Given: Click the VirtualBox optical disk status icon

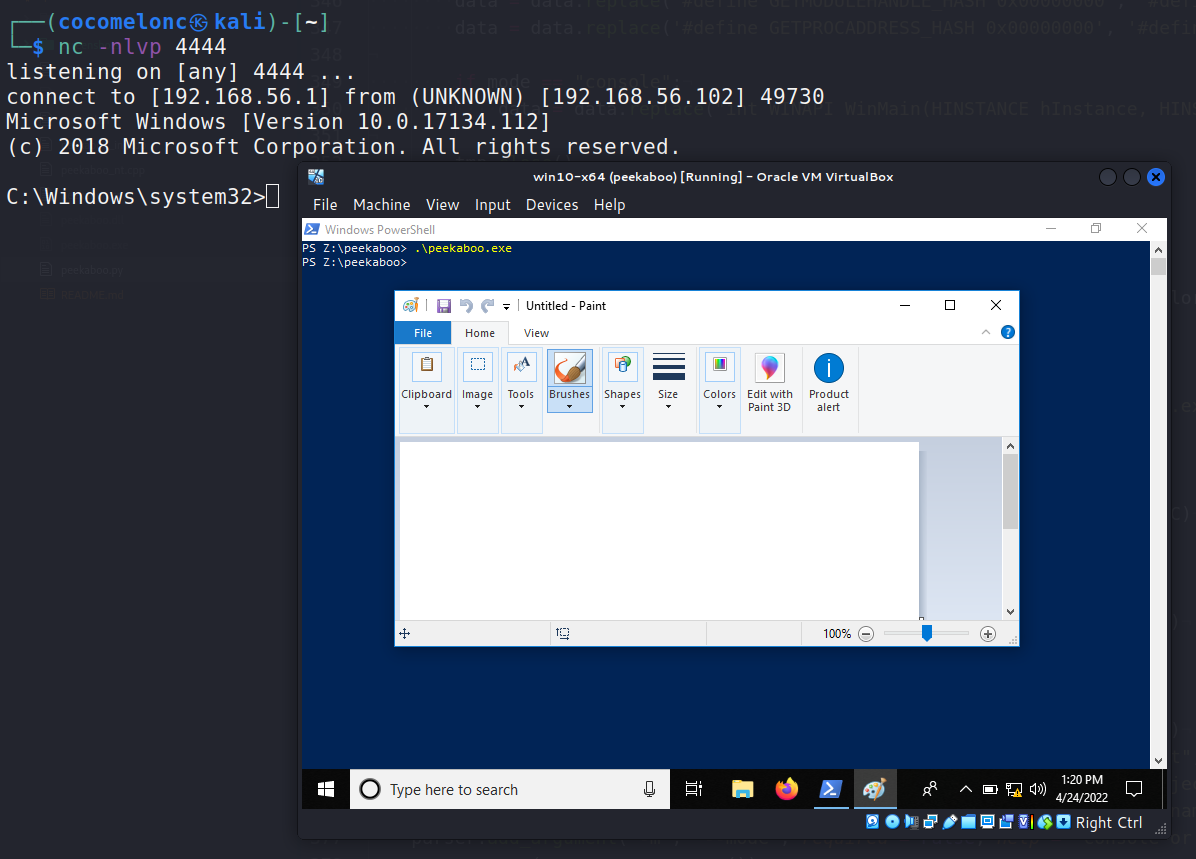Looking at the screenshot, I should tap(892, 822).
